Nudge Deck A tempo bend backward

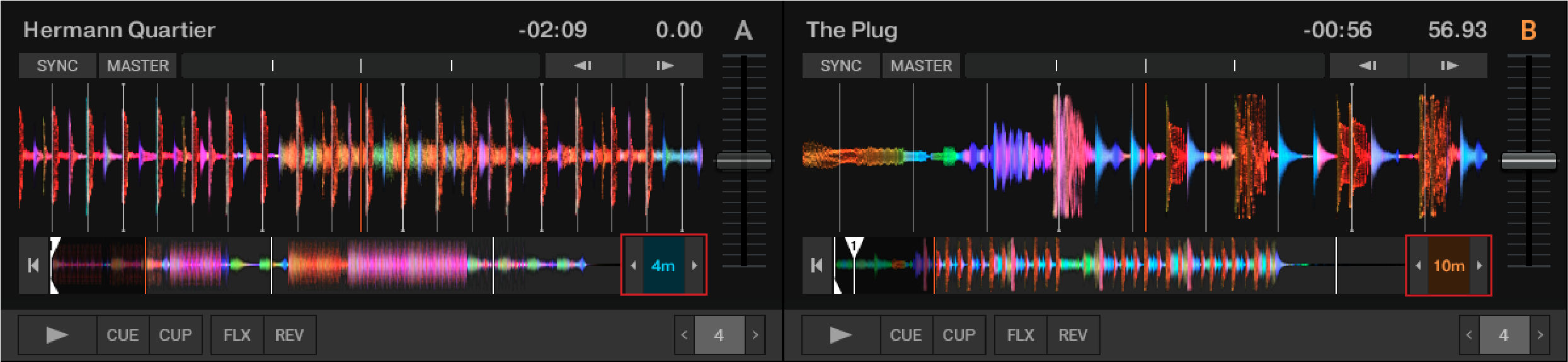[583, 66]
